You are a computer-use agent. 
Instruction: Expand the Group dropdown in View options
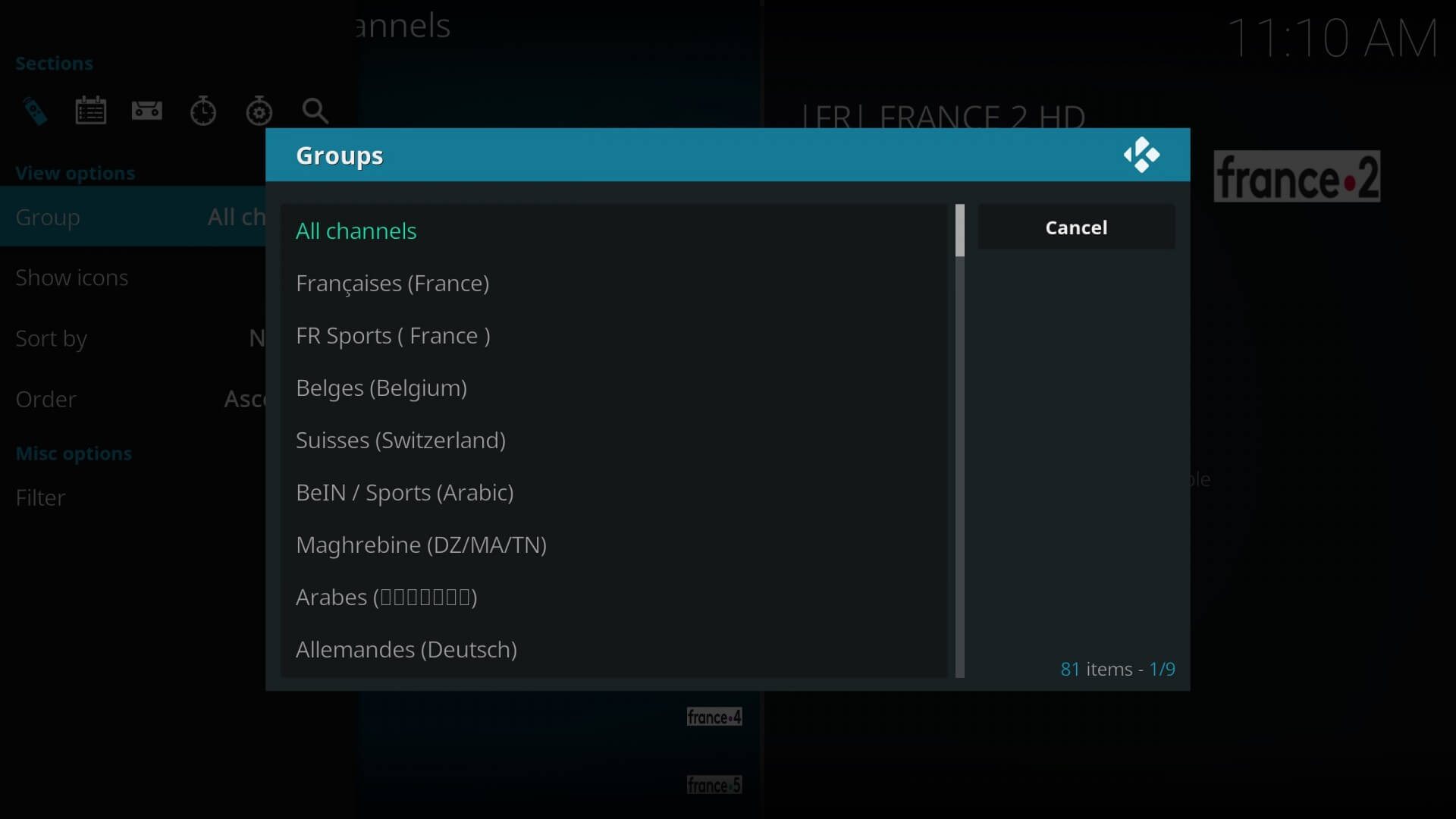point(130,217)
